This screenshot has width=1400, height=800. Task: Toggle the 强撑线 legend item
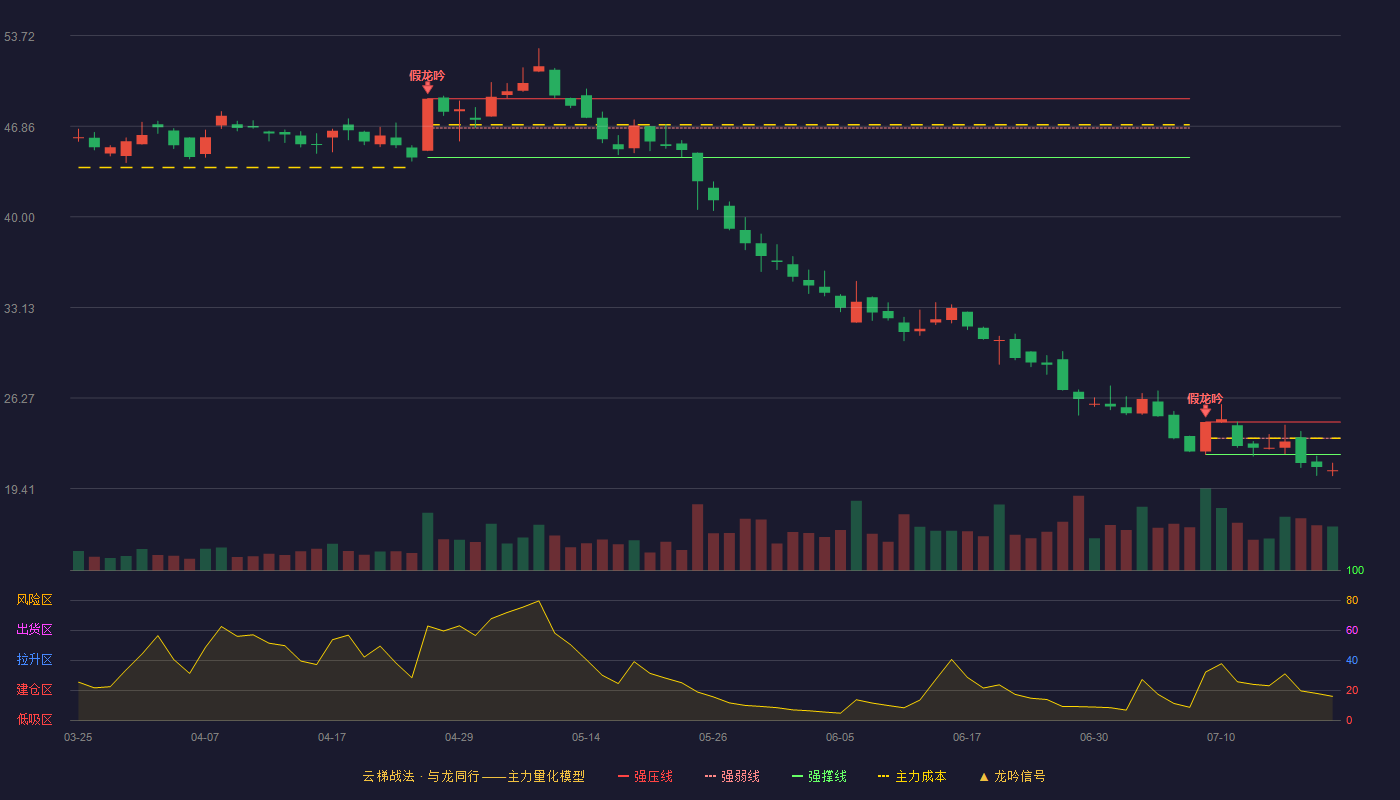point(819,776)
